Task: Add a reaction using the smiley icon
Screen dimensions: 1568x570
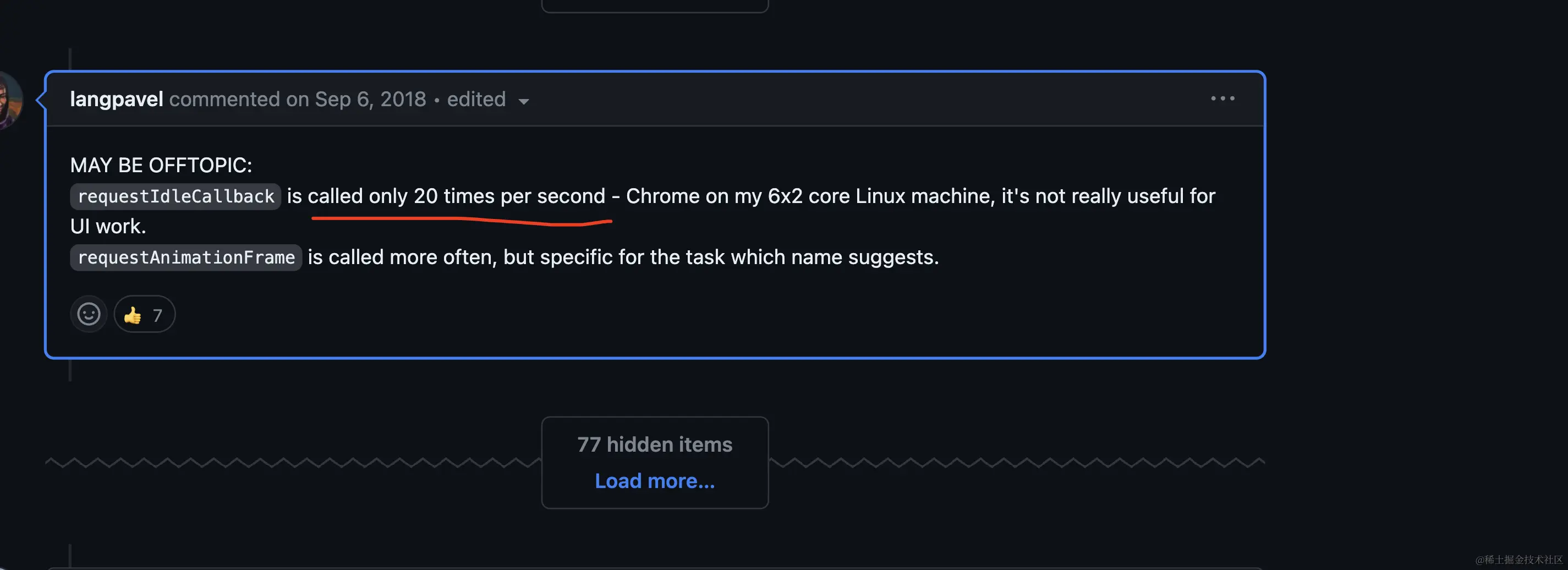Action: point(89,314)
